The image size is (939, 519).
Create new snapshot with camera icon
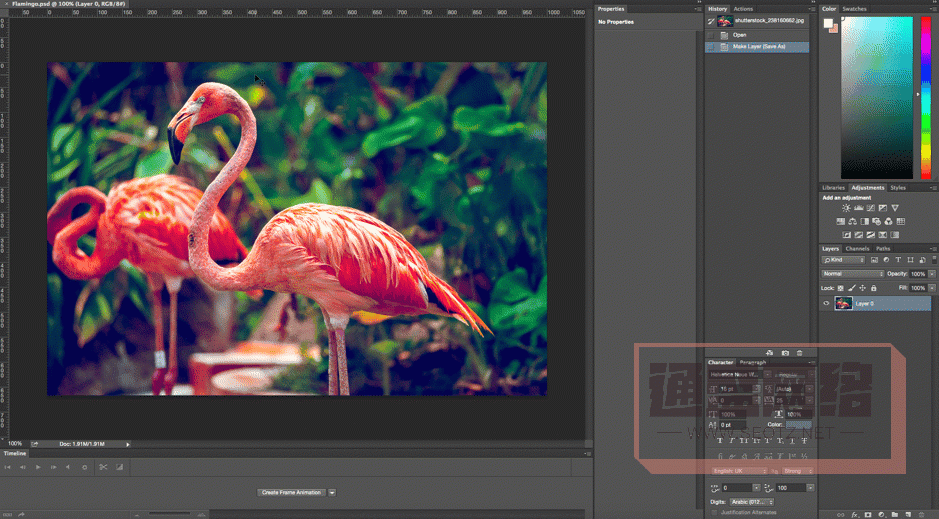785,353
